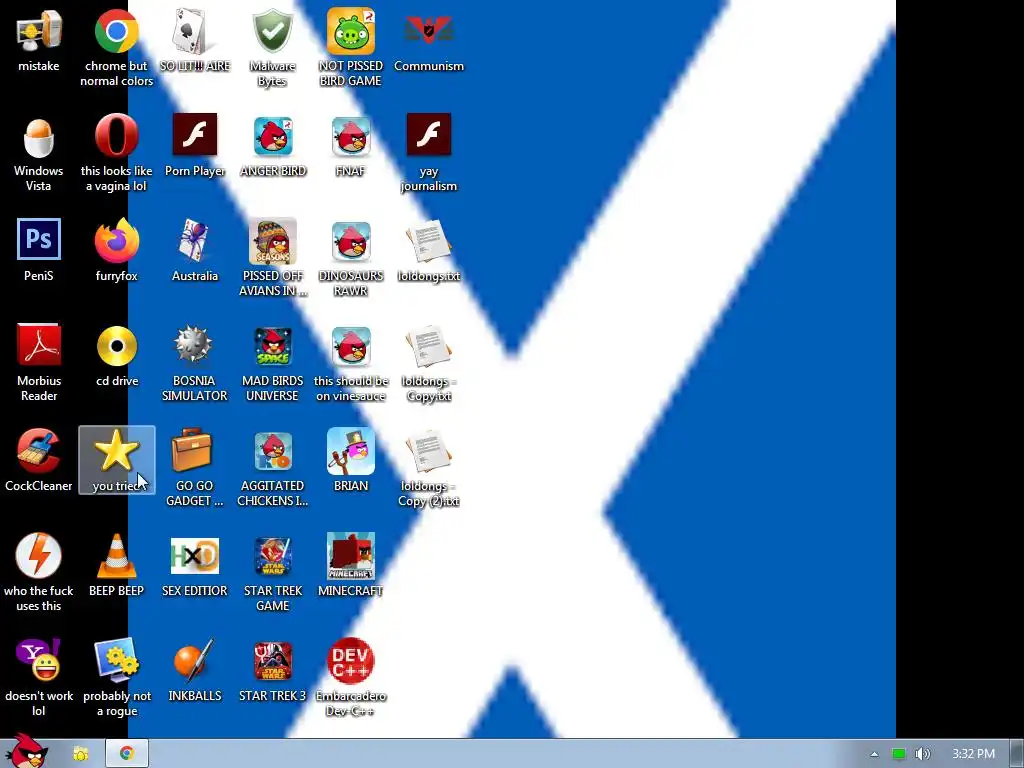Select the "BRIAN" slingshot bird icon
Viewport: 1024px width, 768px height.
(351, 451)
